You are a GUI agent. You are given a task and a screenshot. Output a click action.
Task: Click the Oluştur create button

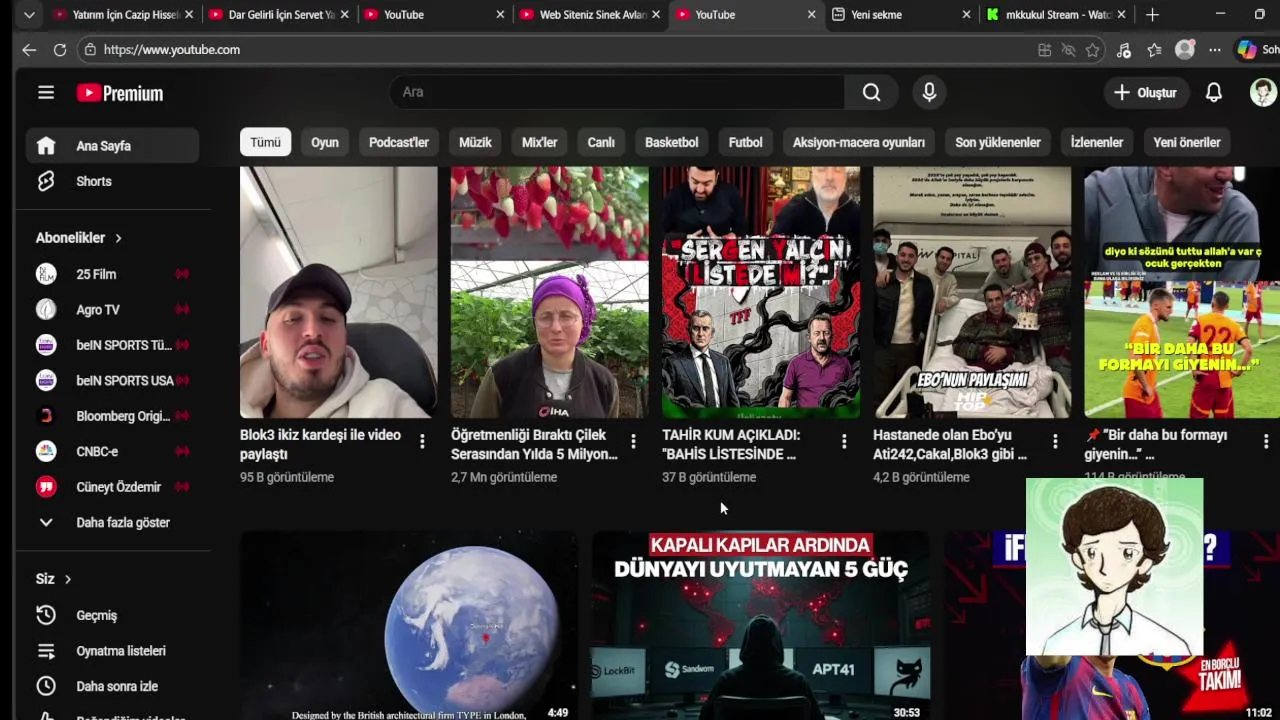(1146, 93)
